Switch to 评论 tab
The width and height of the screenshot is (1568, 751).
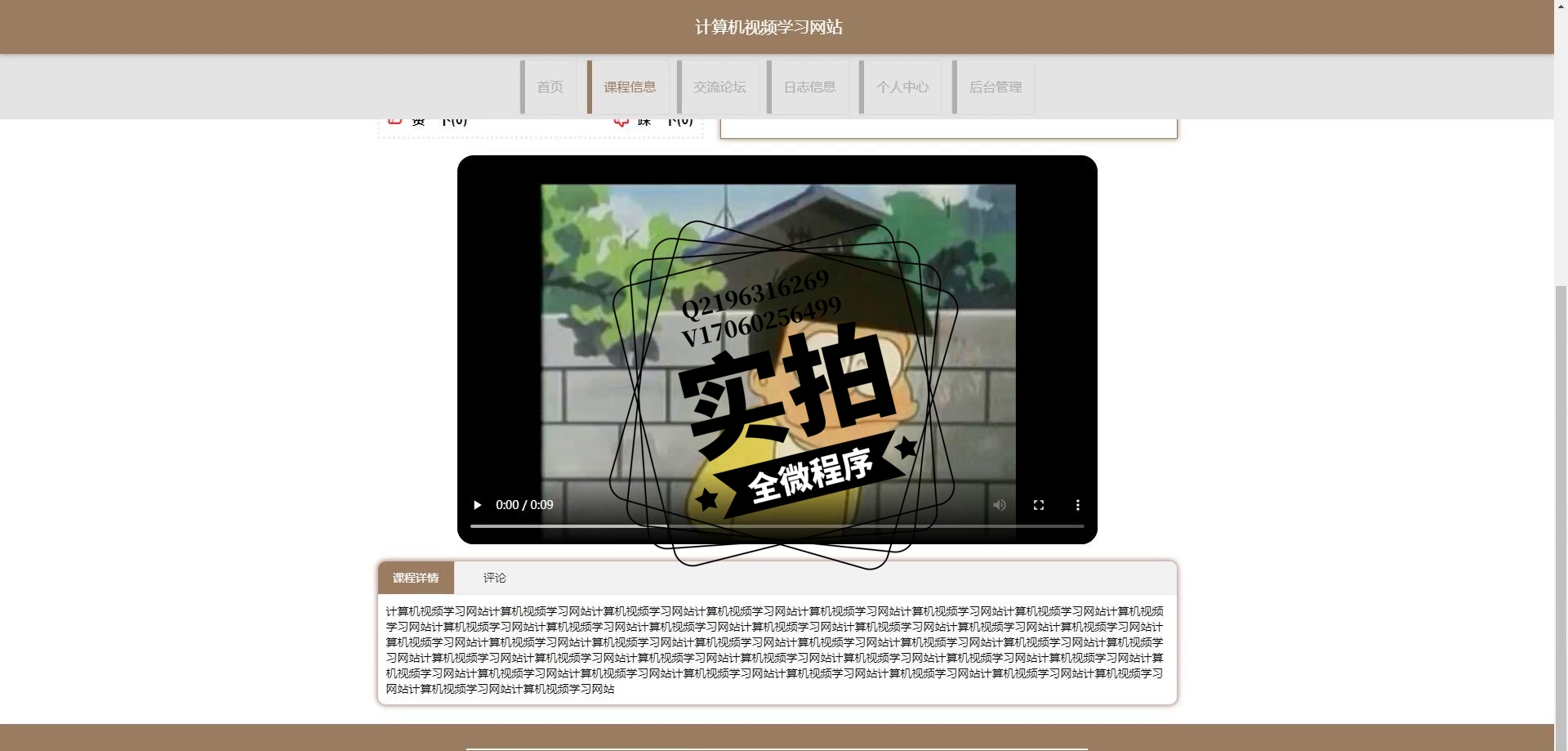494,578
